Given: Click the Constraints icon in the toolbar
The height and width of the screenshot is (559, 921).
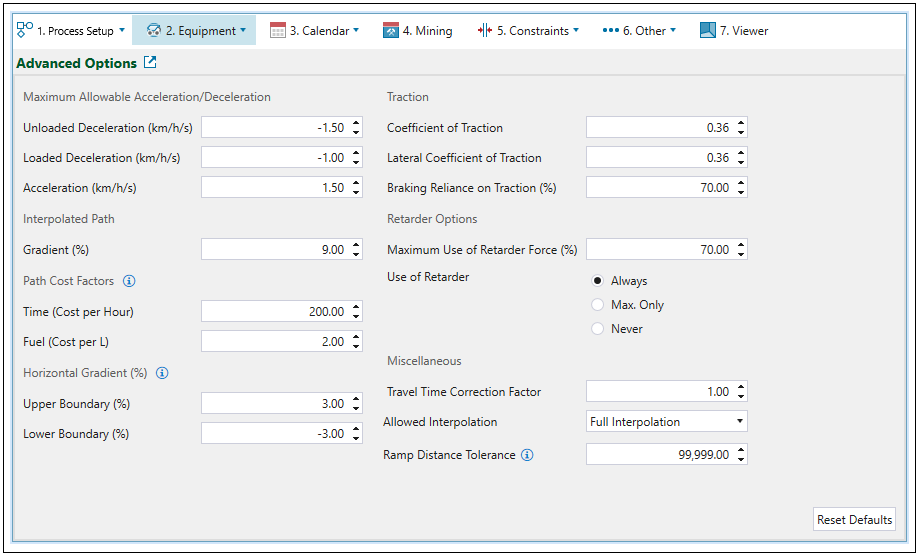Looking at the screenshot, I should click(485, 31).
